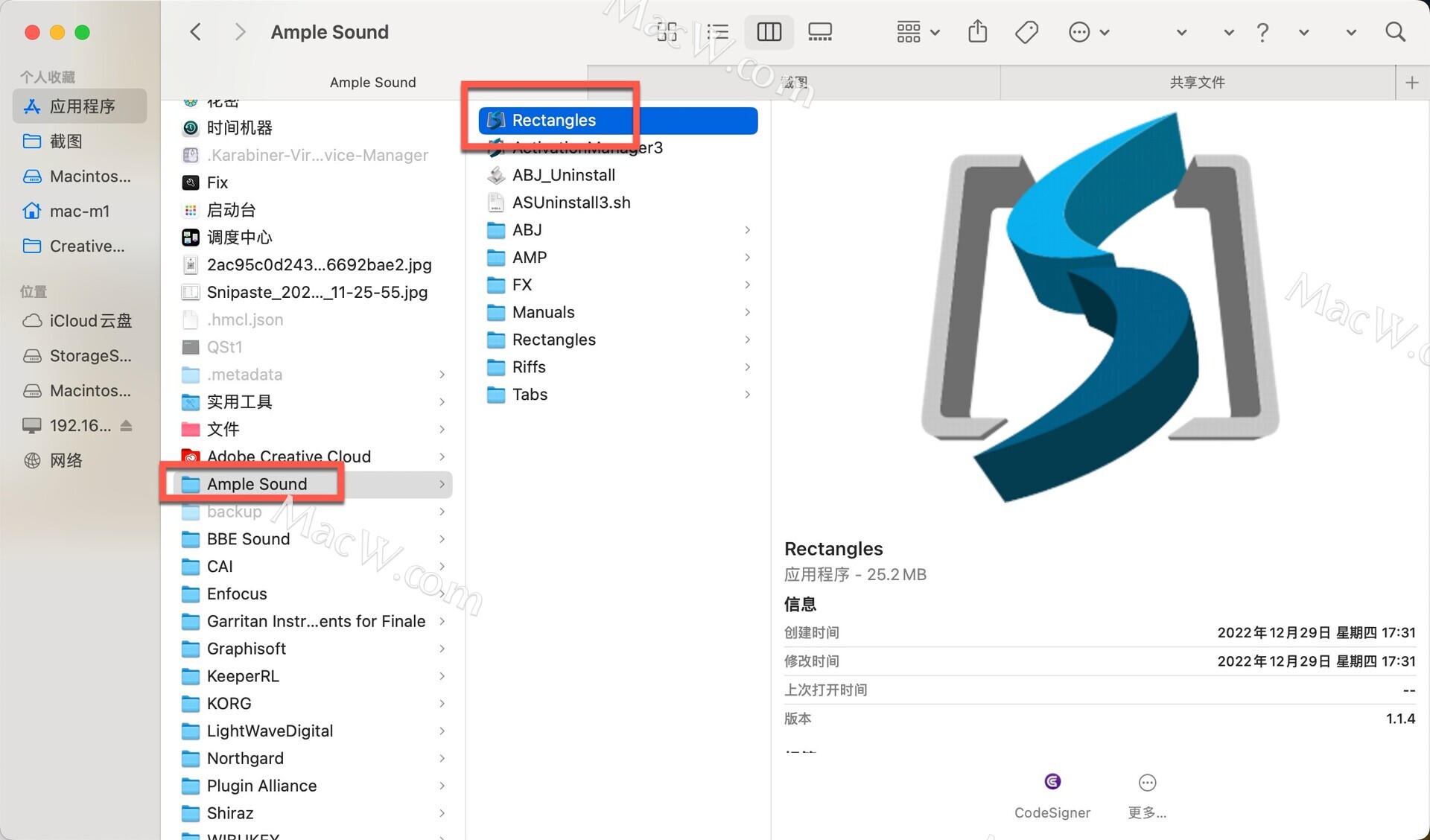Expand the KORG folder chevron
The width and height of the screenshot is (1430, 840).
[x=442, y=704]
